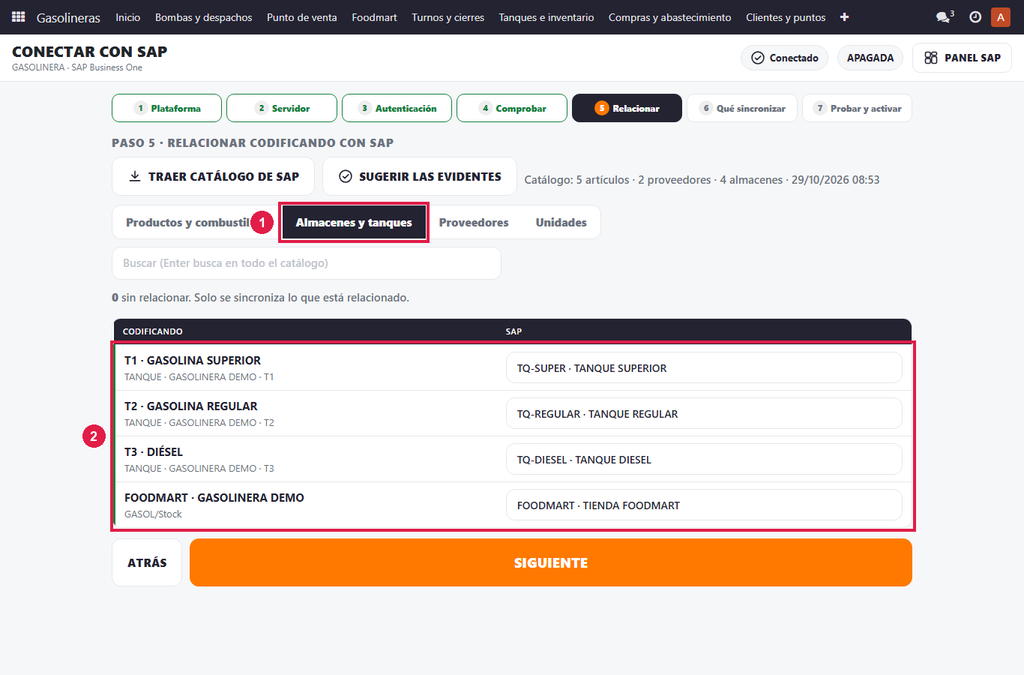The image size is (1024, 675).
Task: Open the Clientes y puntos menu
Action: pyautogui.click(x=786, y=17)
